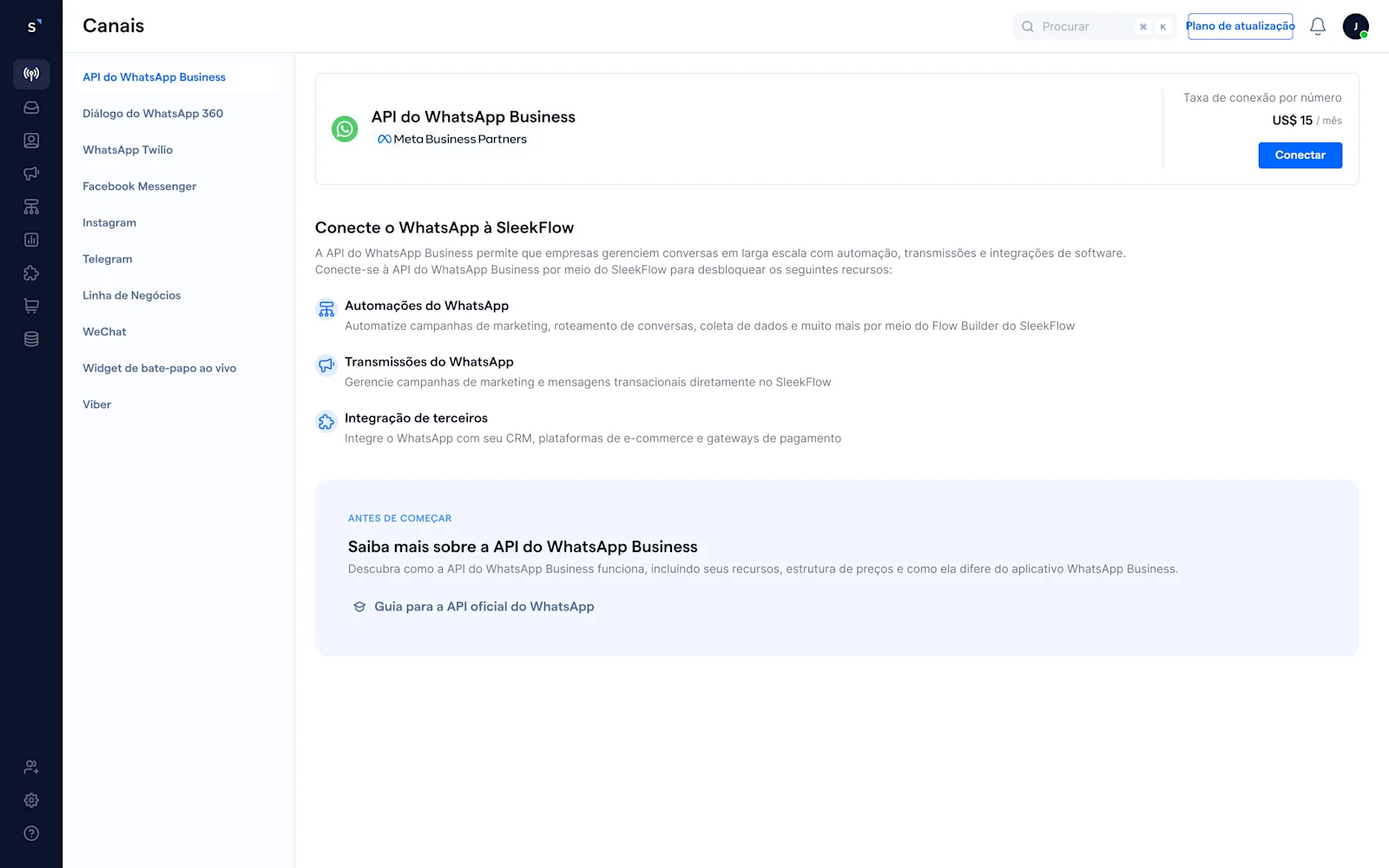
Task: Select Linha de Negócios channel
Action: 178,296
